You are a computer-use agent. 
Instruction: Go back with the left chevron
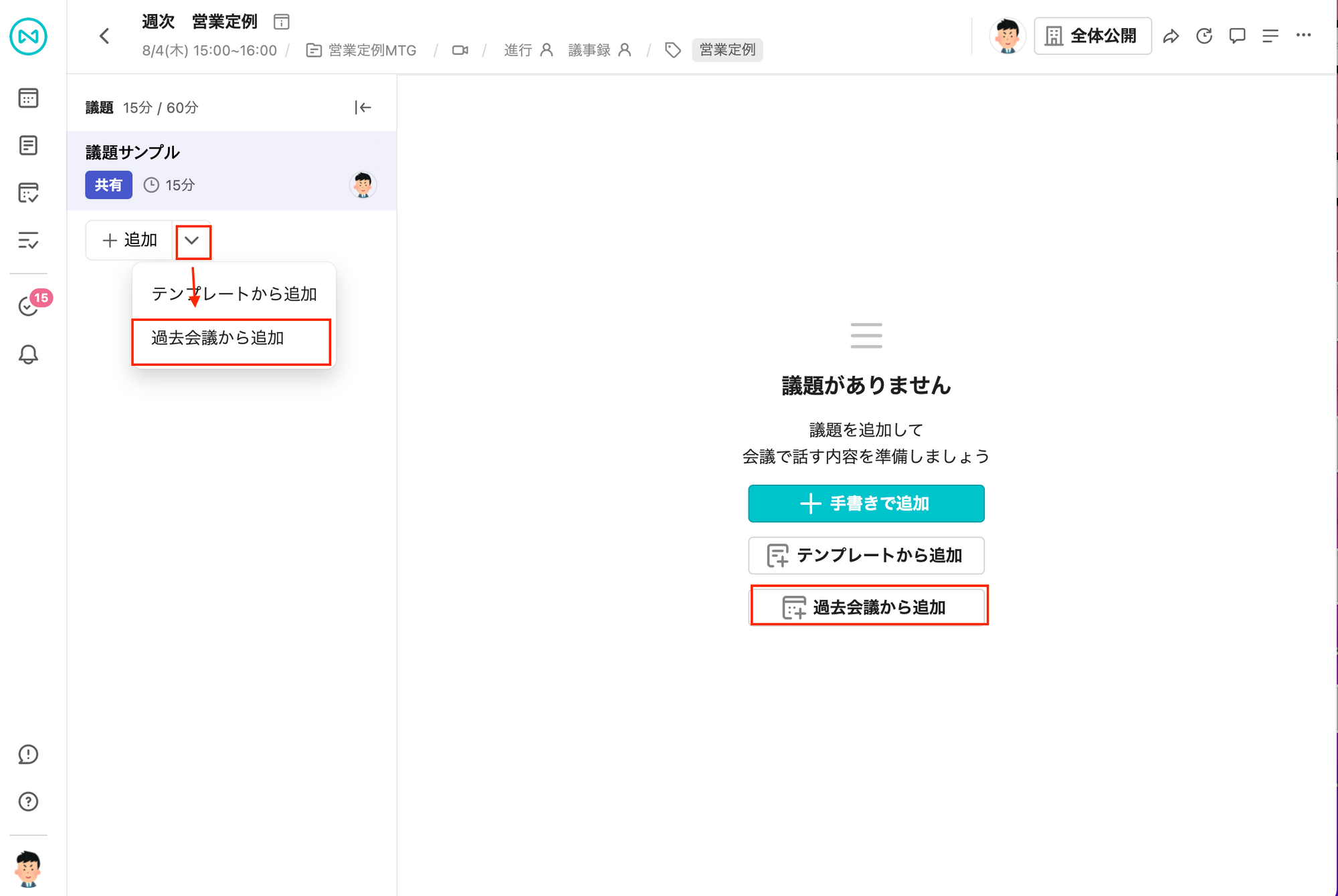(104, 36)
